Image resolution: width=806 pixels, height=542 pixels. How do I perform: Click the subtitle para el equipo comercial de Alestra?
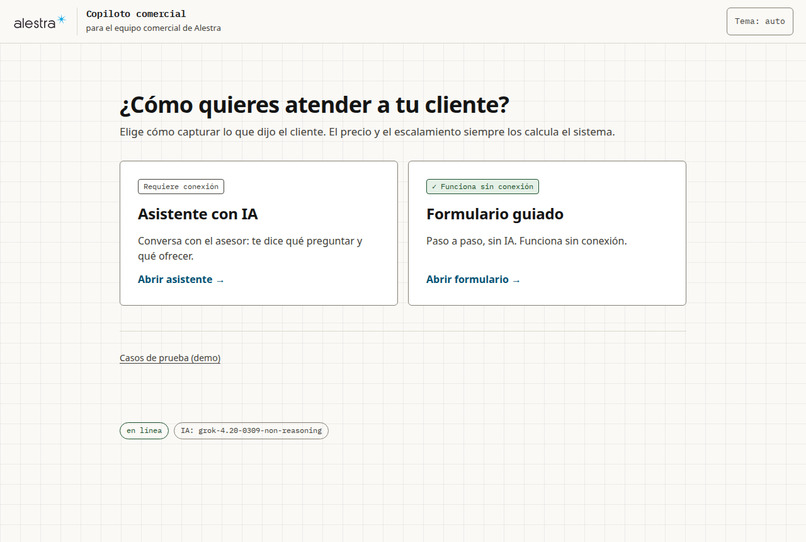tap(153, 28)
